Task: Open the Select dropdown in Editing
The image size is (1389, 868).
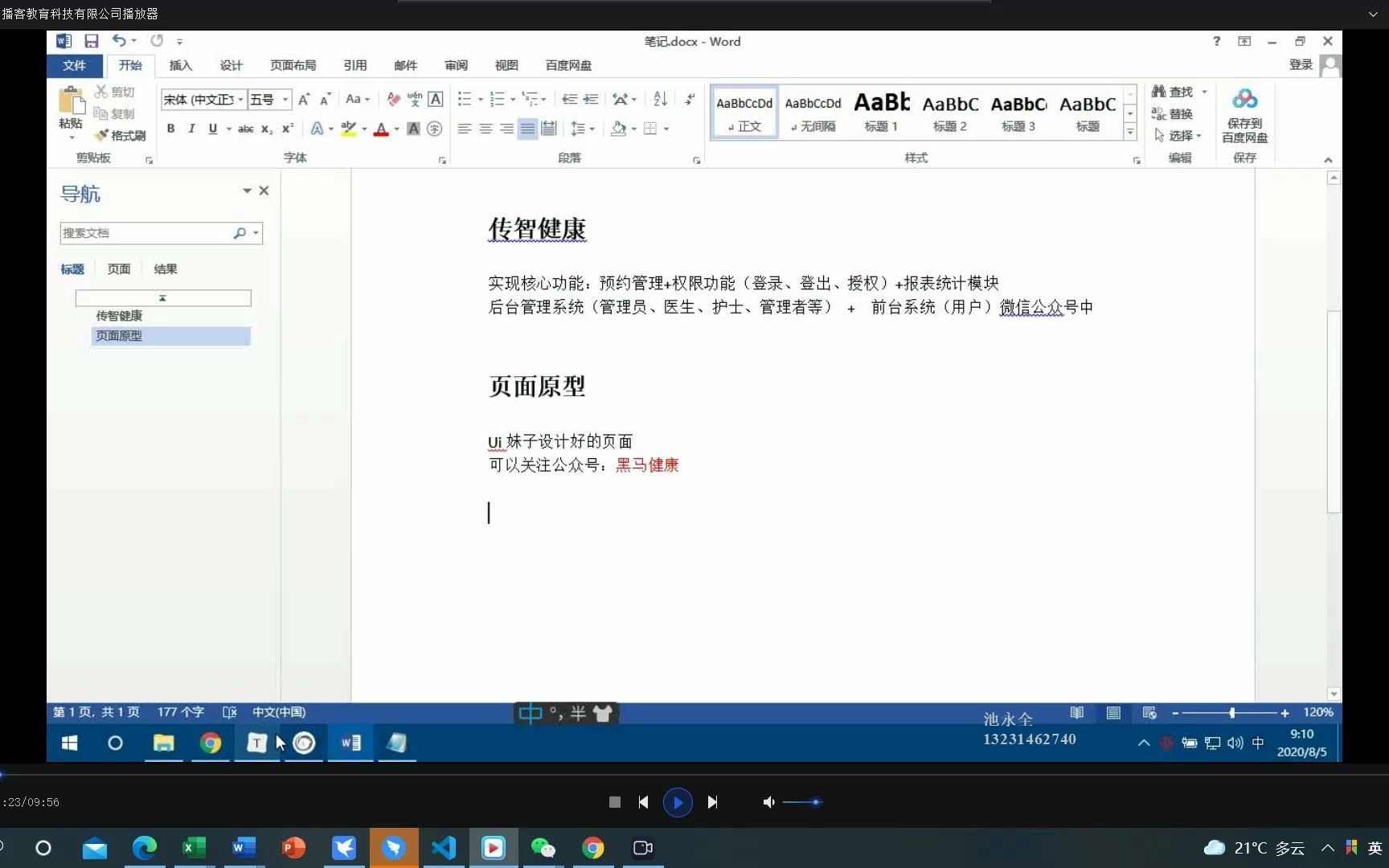Action: coord(1178,136)
